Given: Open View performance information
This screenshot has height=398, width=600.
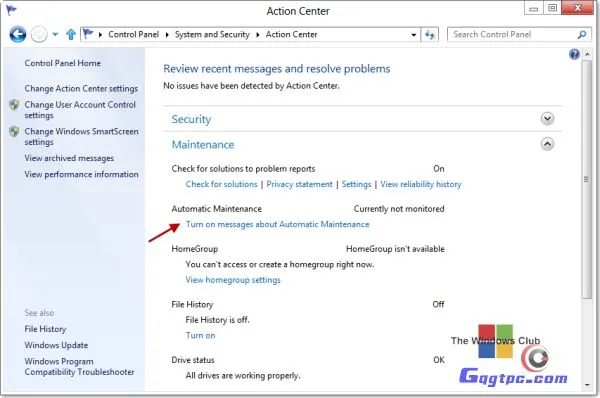Looking at the screenshot, I should [x=82, y=174].
